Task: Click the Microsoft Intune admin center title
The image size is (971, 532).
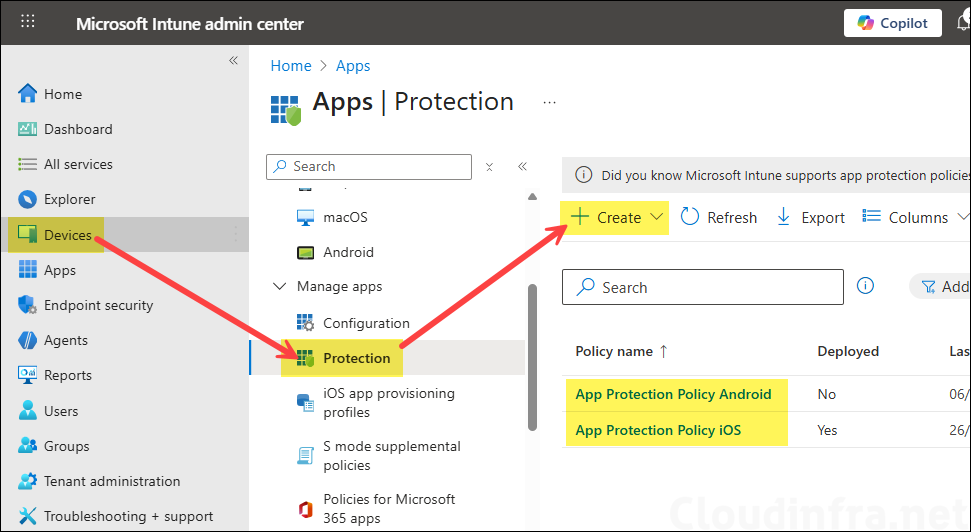Action: [x=189, y=24]
